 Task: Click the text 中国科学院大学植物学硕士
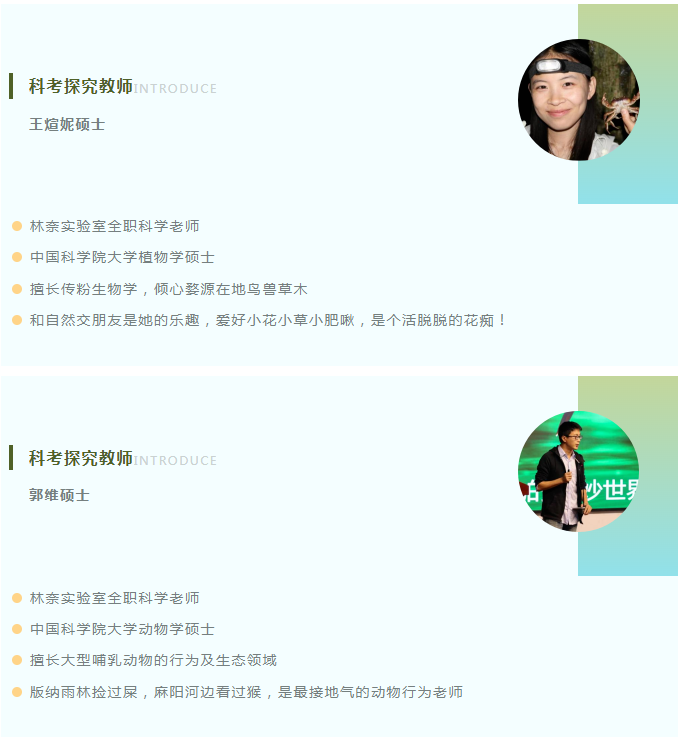(122, 257)
